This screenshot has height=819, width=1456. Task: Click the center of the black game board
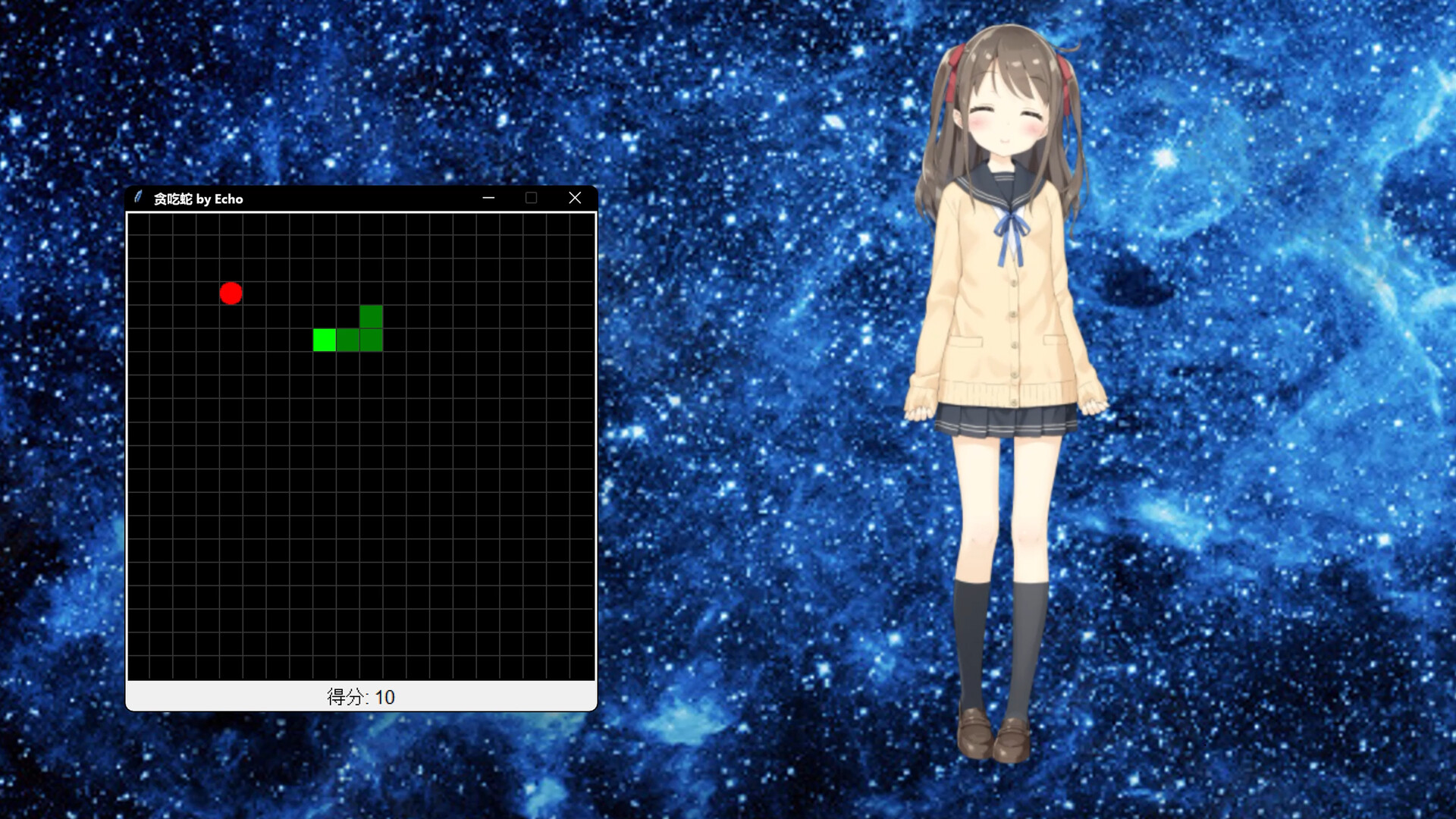pos(362,447)
